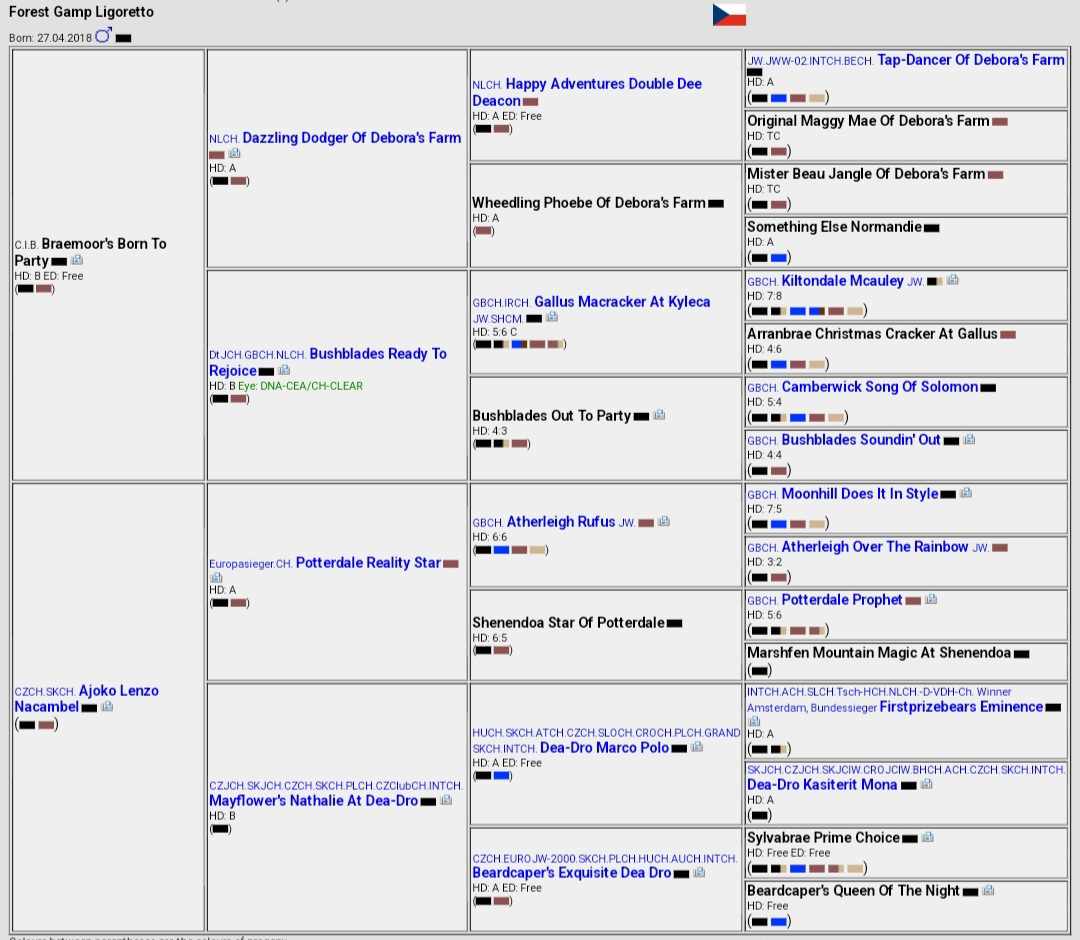This screenshot has height=940, width=1080.
Task: Open Bushblades Ready To Rejoice link
Action: tap(328, 362)
